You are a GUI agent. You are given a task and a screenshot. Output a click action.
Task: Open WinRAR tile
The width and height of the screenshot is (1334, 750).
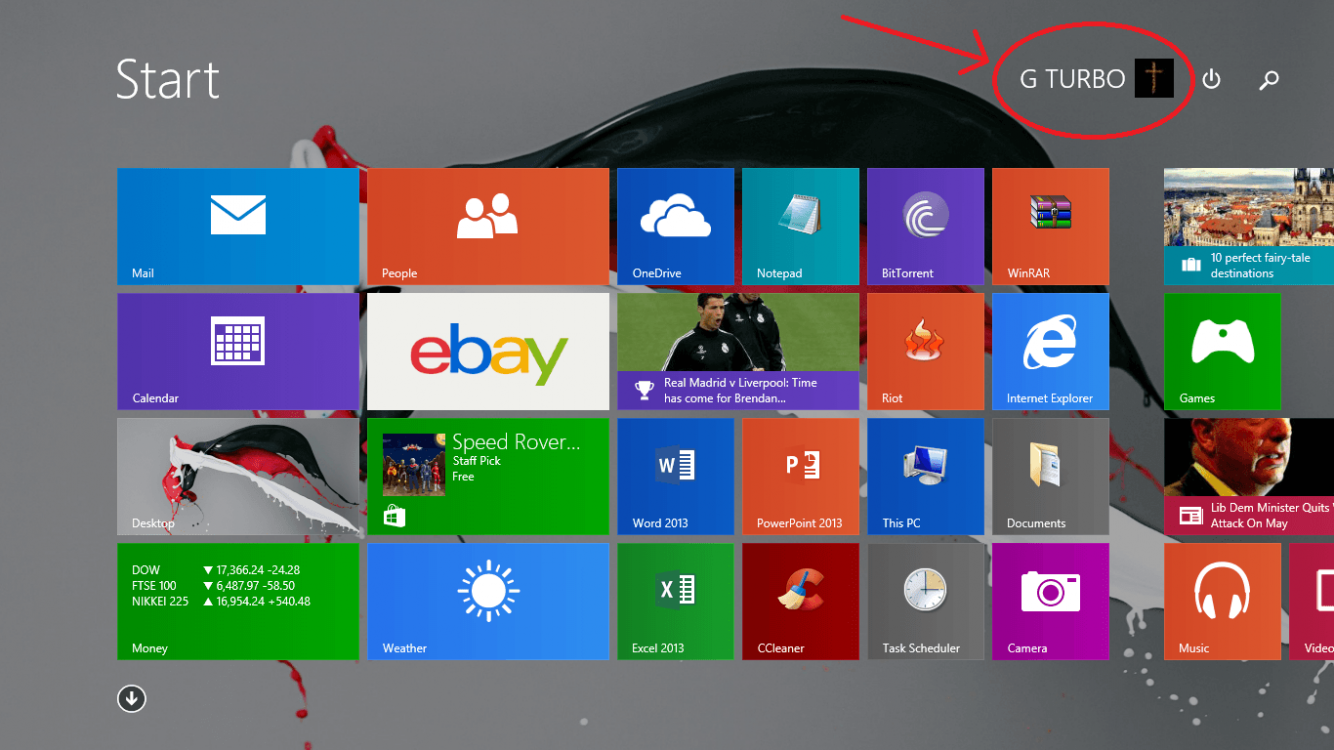tap(1051, 227)
